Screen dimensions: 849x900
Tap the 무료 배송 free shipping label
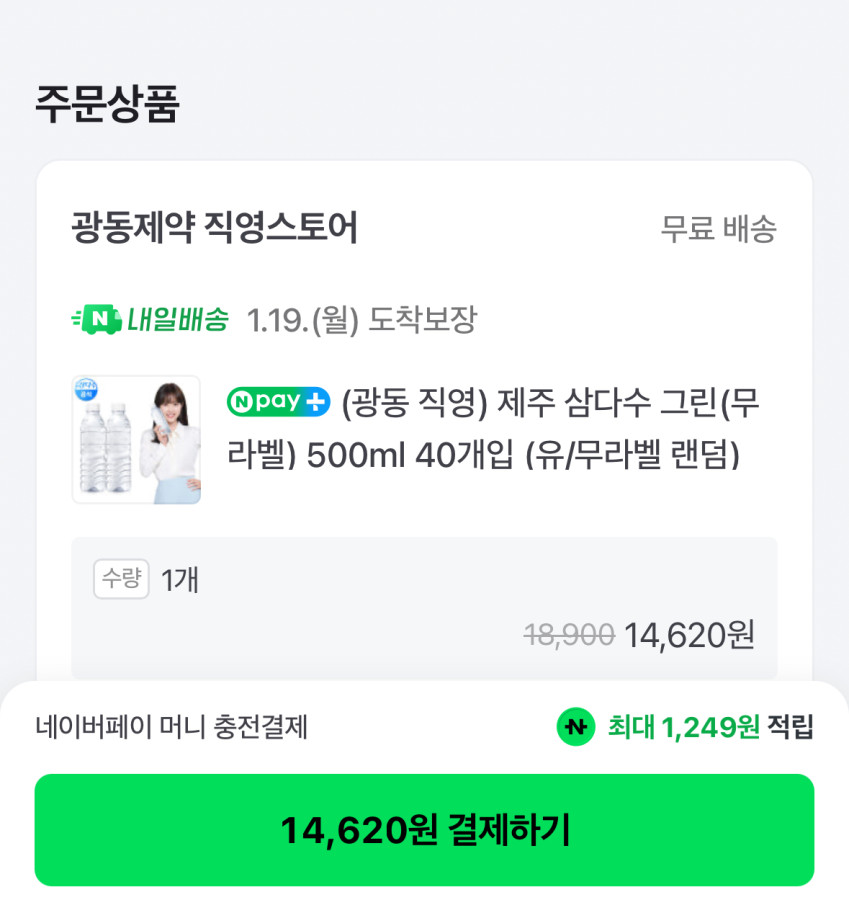coord(718,229)
